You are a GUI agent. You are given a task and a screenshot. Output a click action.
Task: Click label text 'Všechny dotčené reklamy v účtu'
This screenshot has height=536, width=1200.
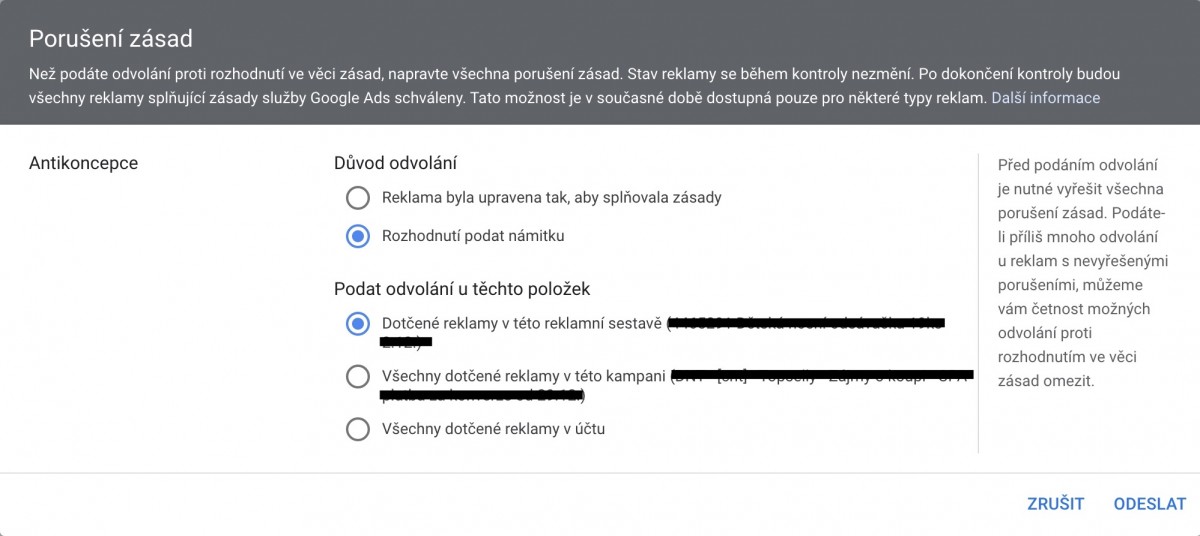click(493, 429)
